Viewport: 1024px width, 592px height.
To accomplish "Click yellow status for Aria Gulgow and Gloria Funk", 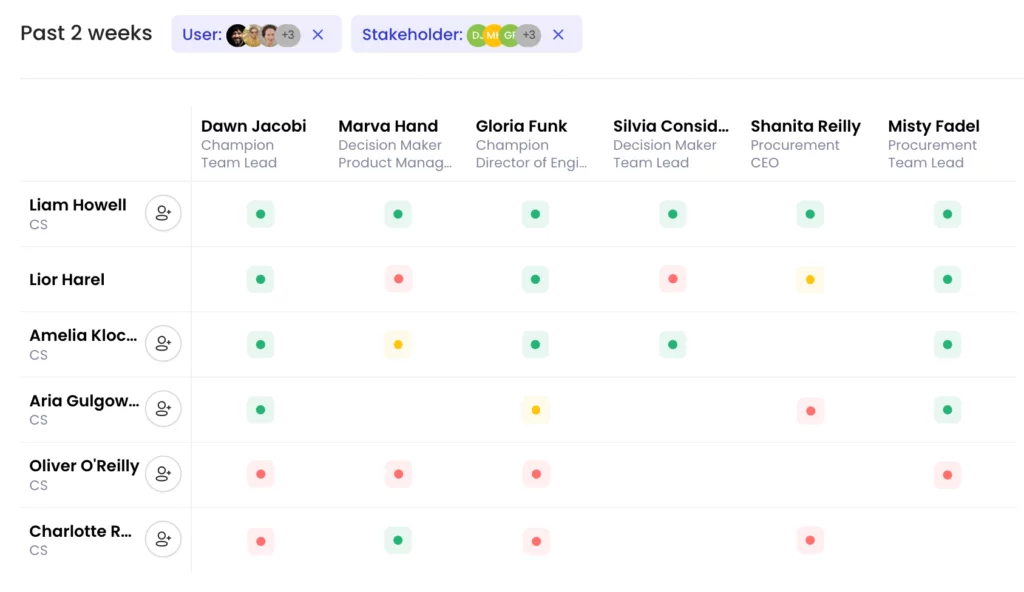I will (535, 410).
